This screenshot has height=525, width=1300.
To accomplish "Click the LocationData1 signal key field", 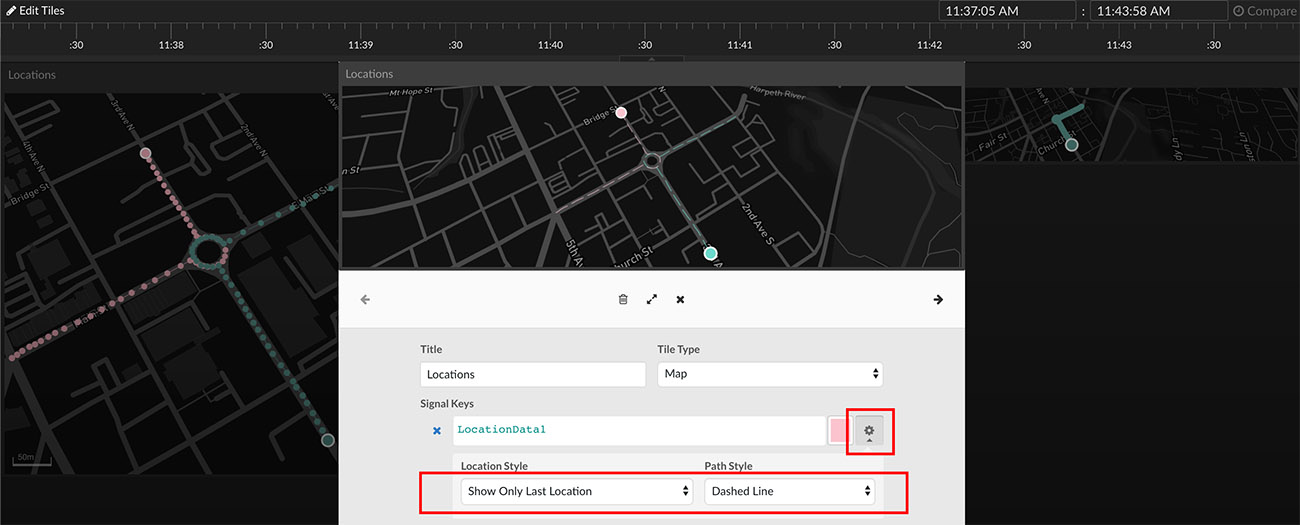I will point(638,431).
